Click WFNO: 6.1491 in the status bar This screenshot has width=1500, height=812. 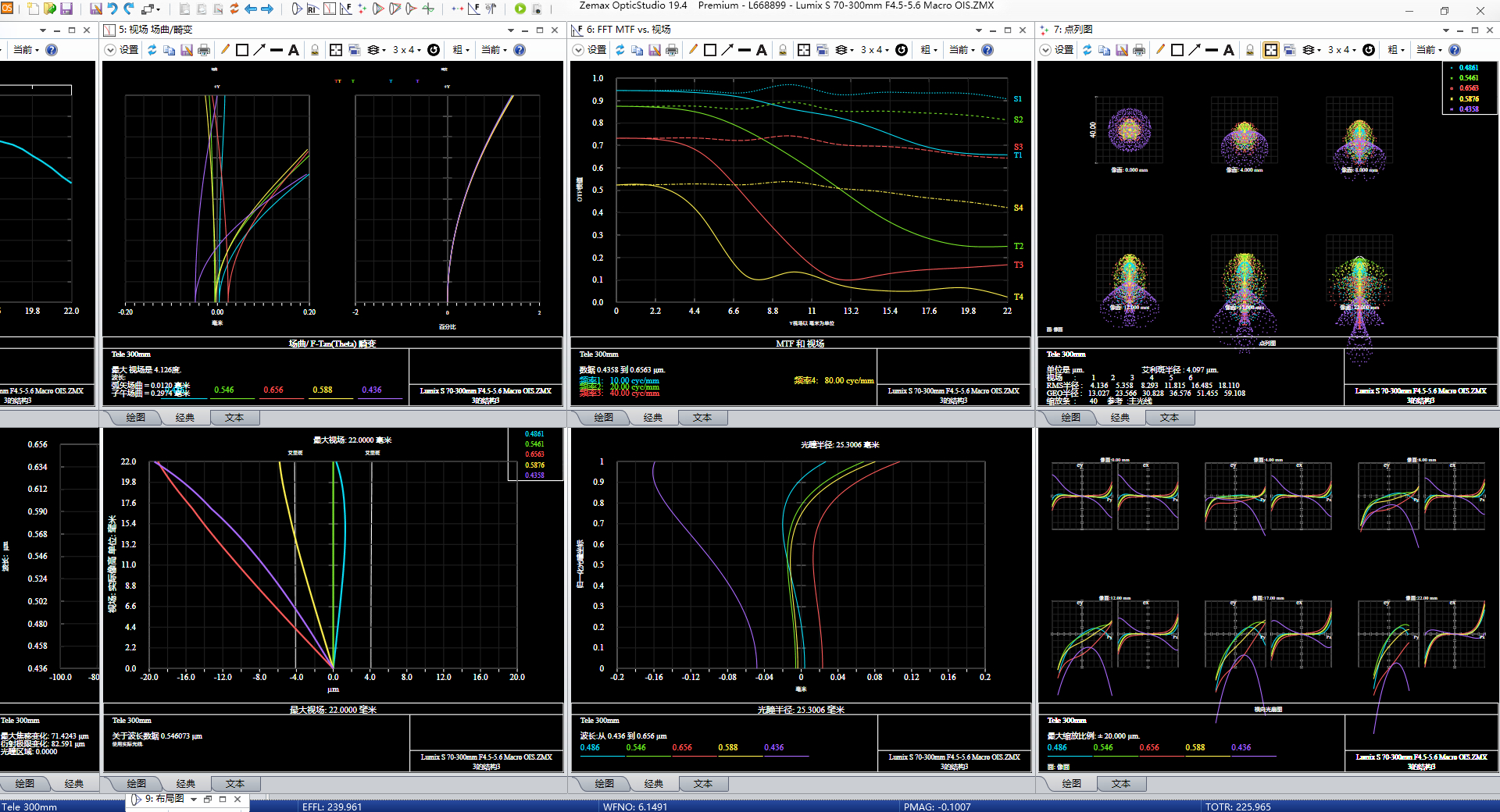[x=635, y=807]
